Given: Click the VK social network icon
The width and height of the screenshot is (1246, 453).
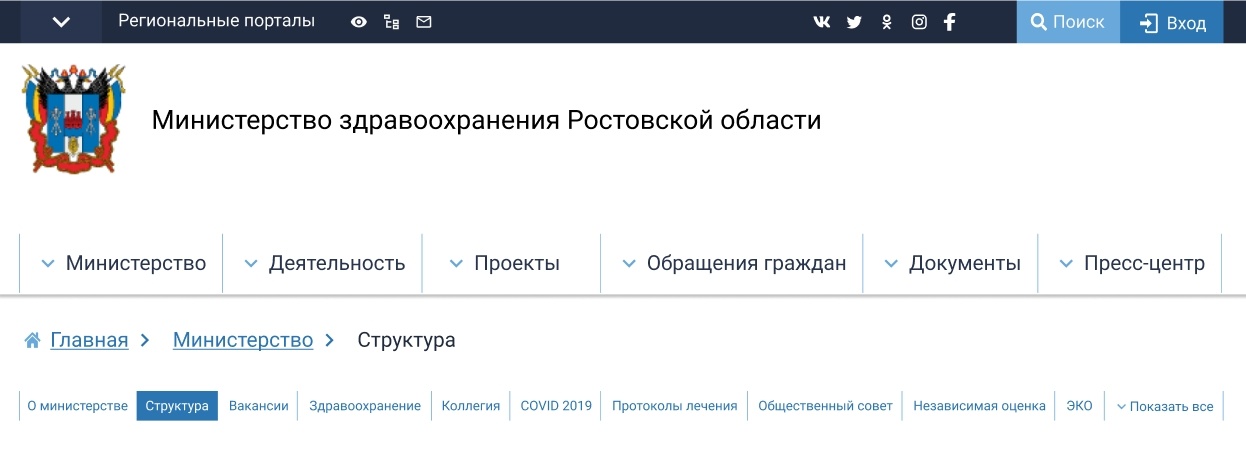Looking at the screenshot, I should point(822,22).
